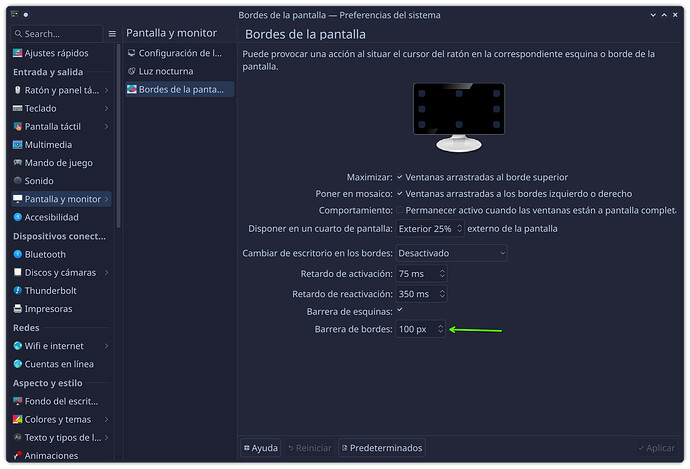Click the top-left corner hotspot on monitor preview
The image size is (690, 469).
click(x=422, y=93)
